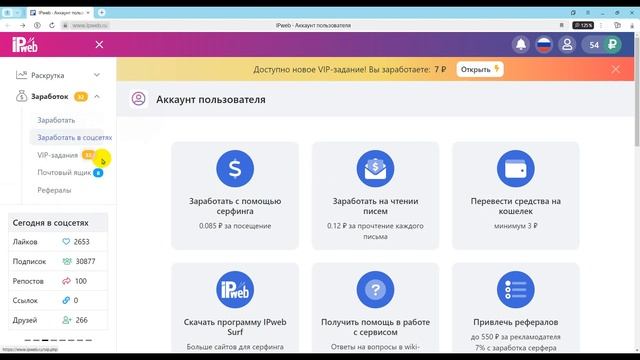Image resolution: width=640 pixels, height=360 pixels.
Task: Click the IPweb logo in header
Action: tap(24, 44)
